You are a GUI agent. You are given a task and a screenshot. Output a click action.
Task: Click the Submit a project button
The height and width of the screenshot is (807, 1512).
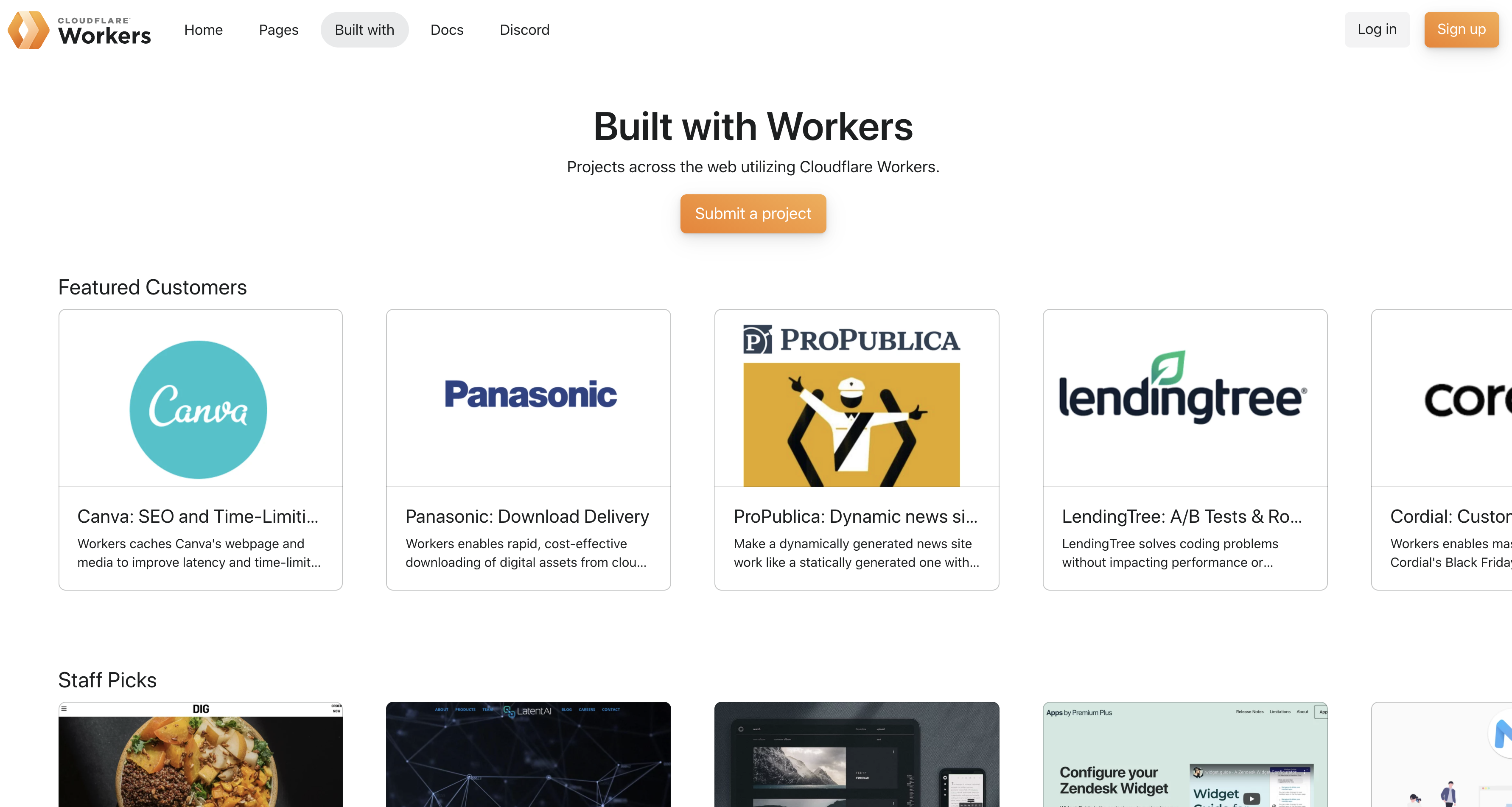pos(753,214)
